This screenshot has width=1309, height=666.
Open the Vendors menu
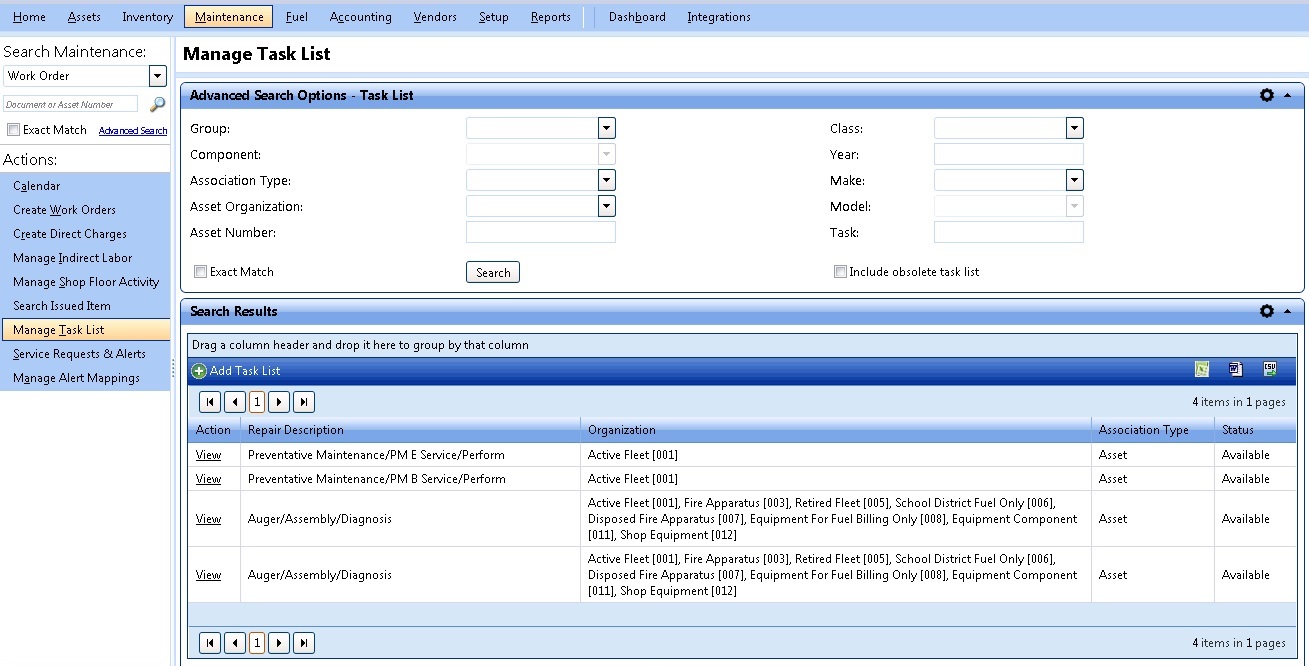[435, 17]
